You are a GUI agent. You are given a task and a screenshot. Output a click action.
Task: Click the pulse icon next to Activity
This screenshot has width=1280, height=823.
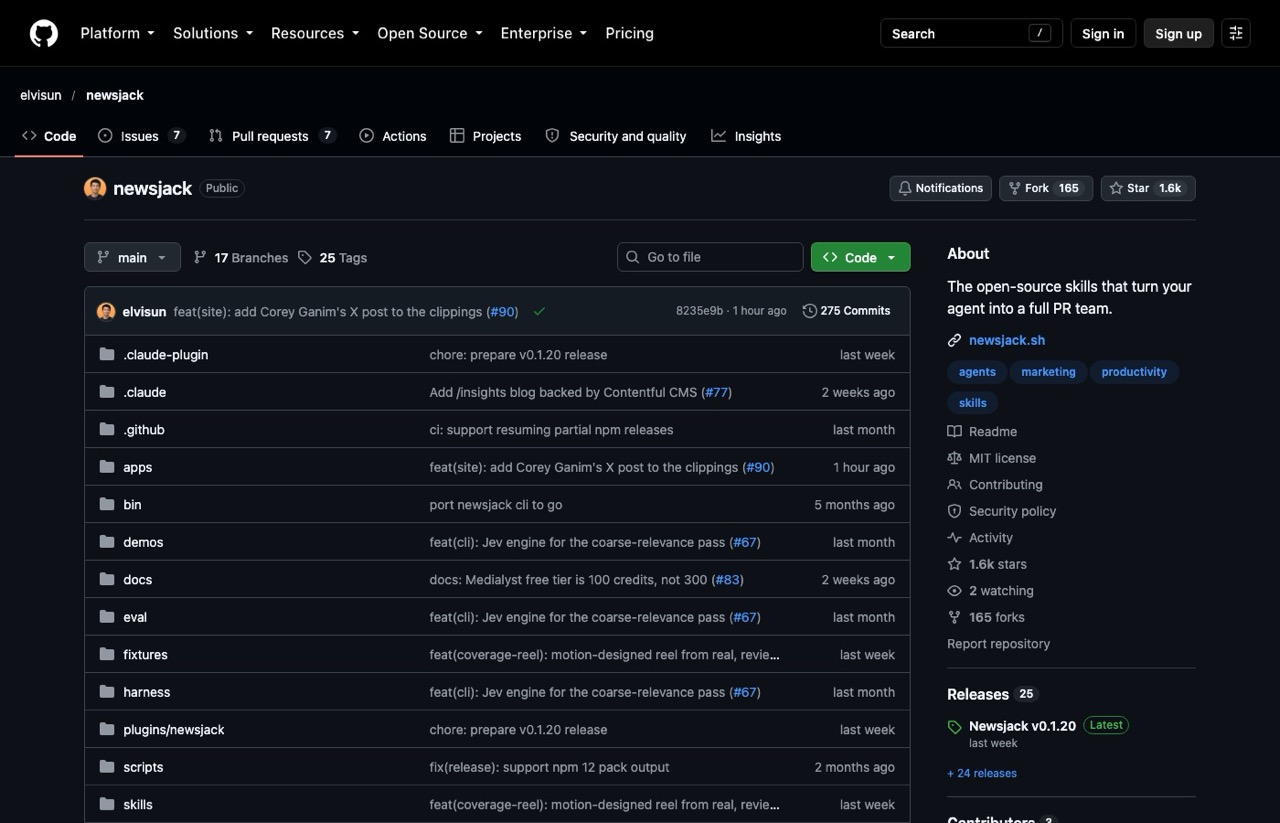tap(954, 538)
